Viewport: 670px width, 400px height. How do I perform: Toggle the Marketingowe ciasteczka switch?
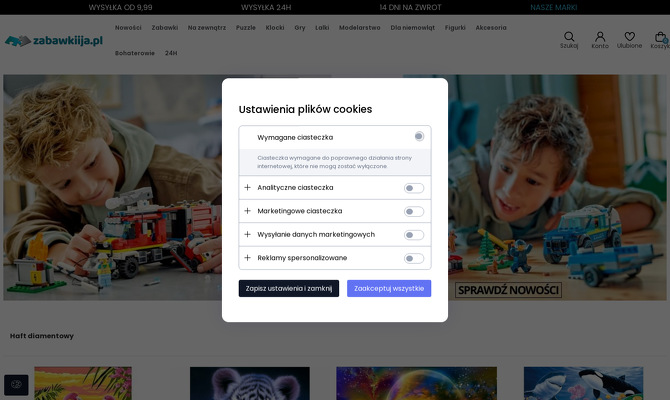click(414, 212)
